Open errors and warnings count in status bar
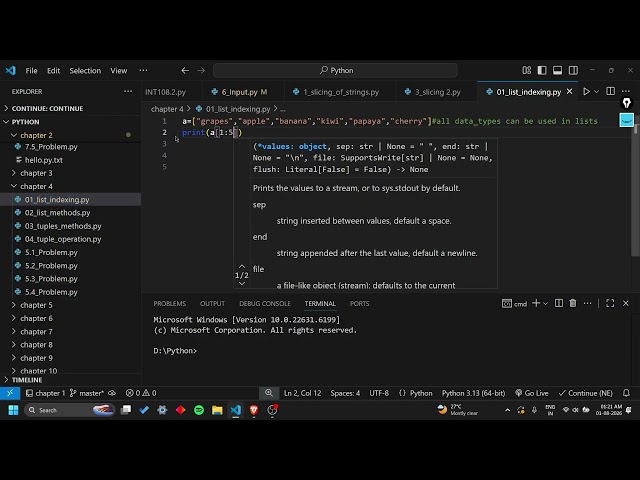The width and height of the screenshot is (640, 480). (x=141, y=393)
